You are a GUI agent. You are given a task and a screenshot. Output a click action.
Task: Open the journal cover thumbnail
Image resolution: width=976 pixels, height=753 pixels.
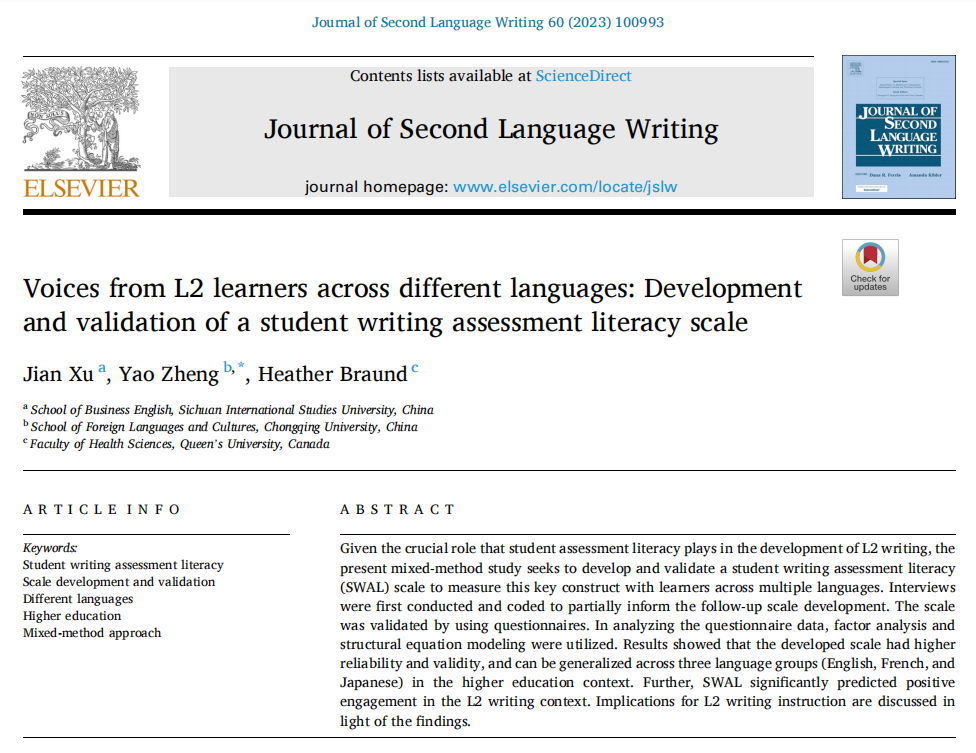[x=891, y=127]
